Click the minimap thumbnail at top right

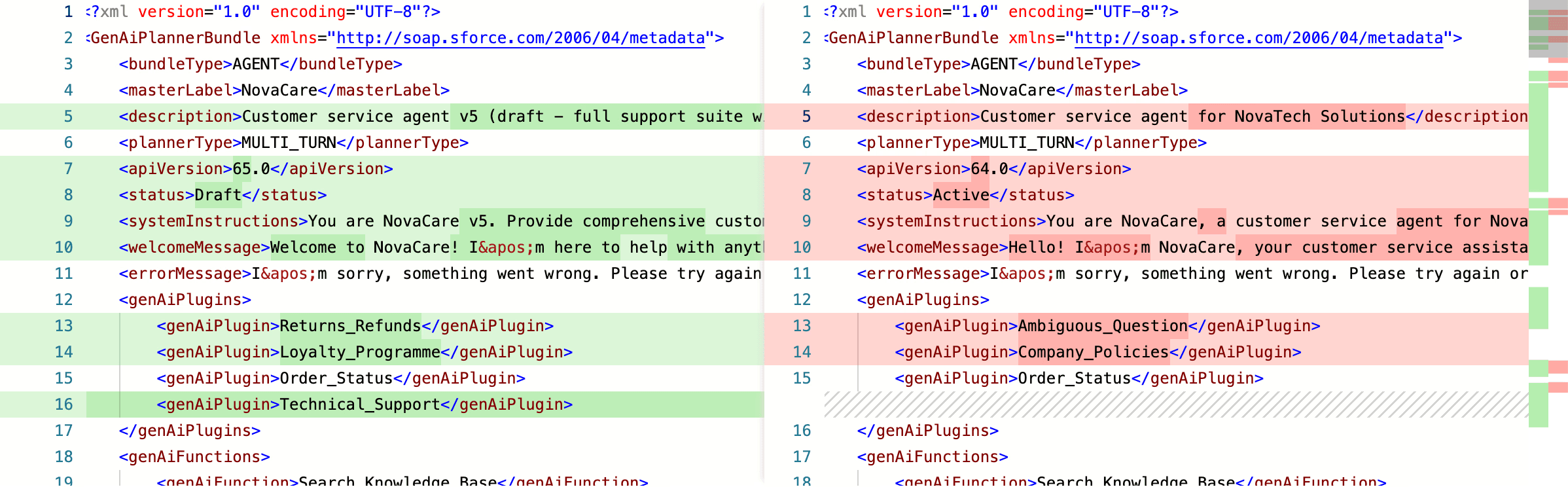tap(1548, 29)
